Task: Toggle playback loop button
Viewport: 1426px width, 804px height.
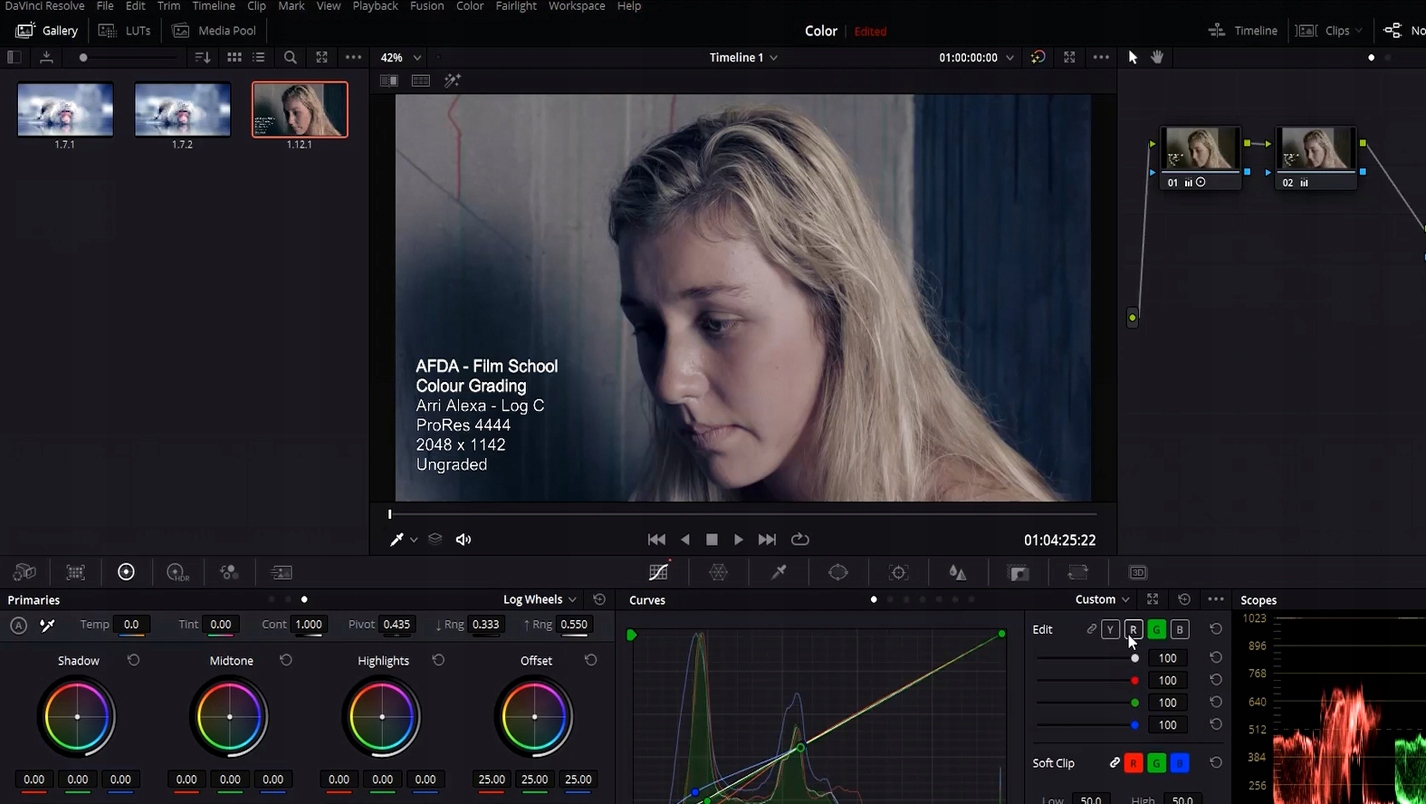Action: tap(800, 539)
